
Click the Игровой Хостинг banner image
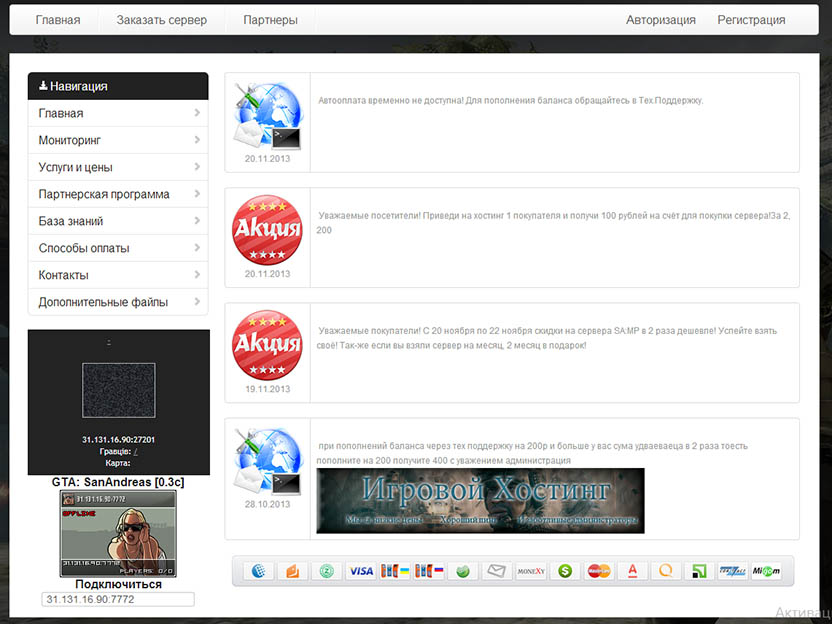pyautogui.click(x=480, y=500)
